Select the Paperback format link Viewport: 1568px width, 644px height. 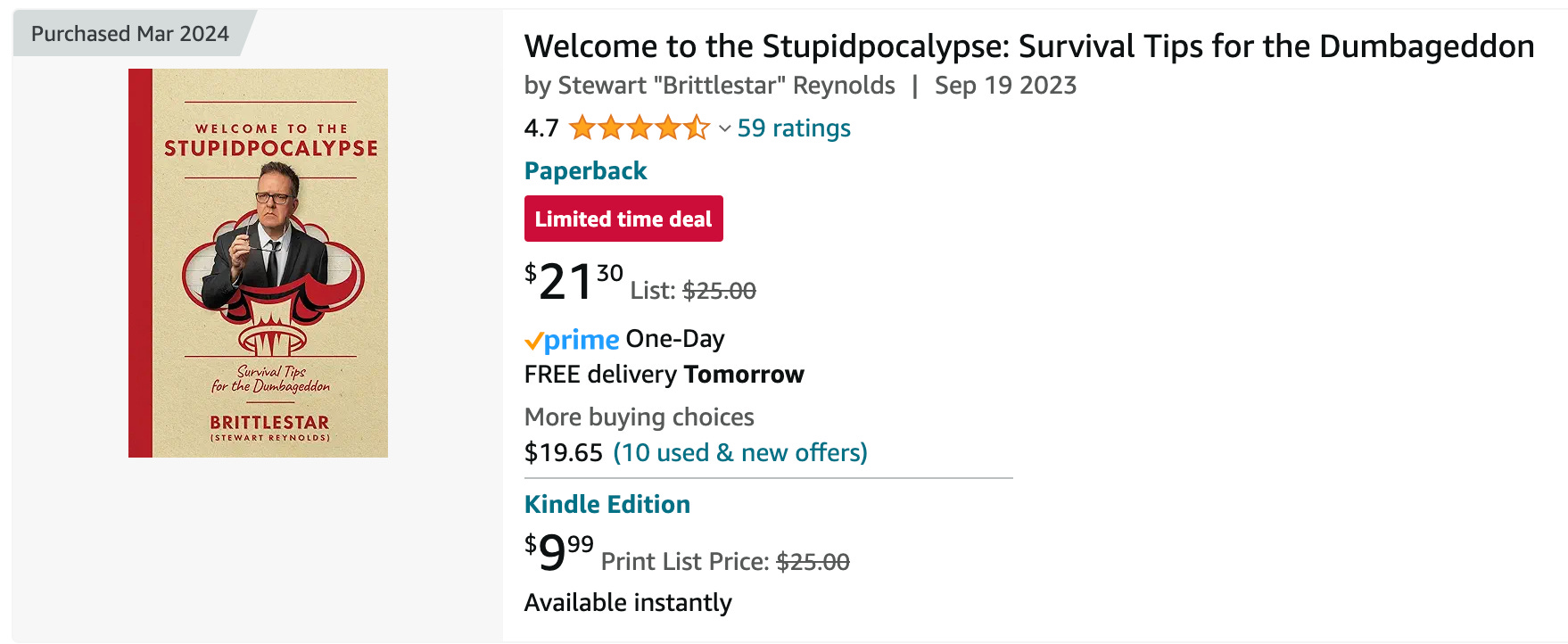click(585, 170)
